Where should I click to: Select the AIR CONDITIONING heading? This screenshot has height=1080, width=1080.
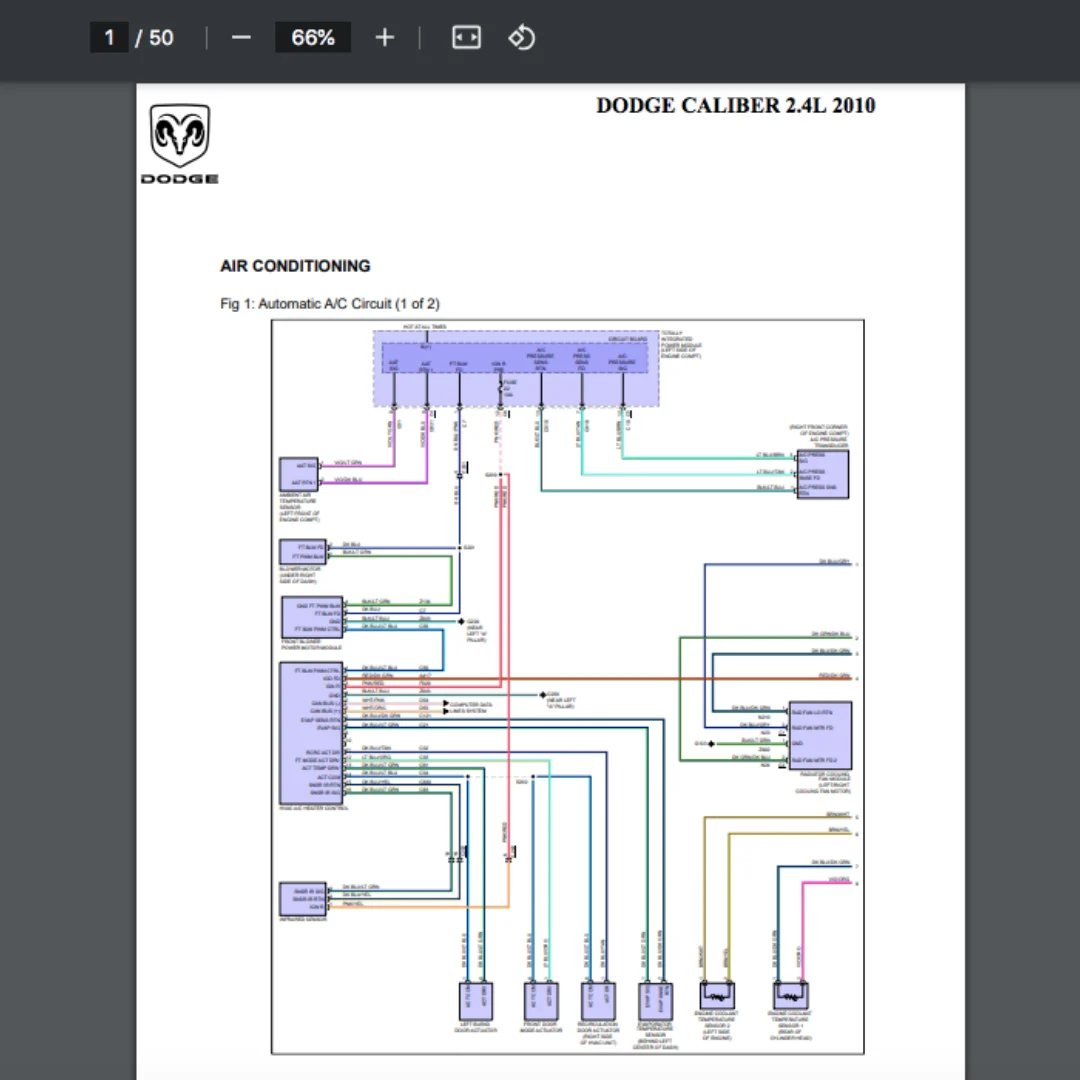coord(295,266)
